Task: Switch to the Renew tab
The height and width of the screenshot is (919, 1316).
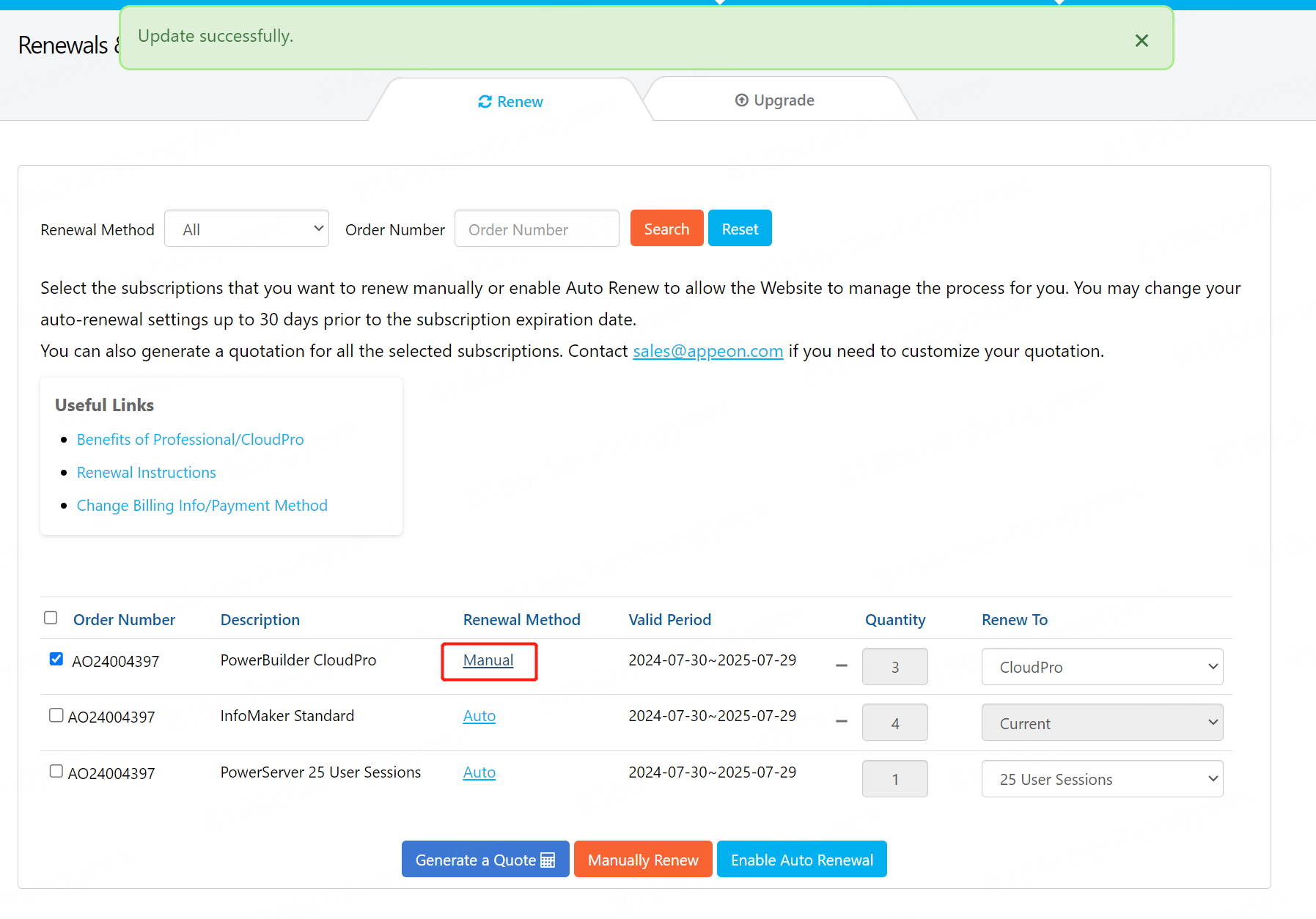Action: point(510,101)
